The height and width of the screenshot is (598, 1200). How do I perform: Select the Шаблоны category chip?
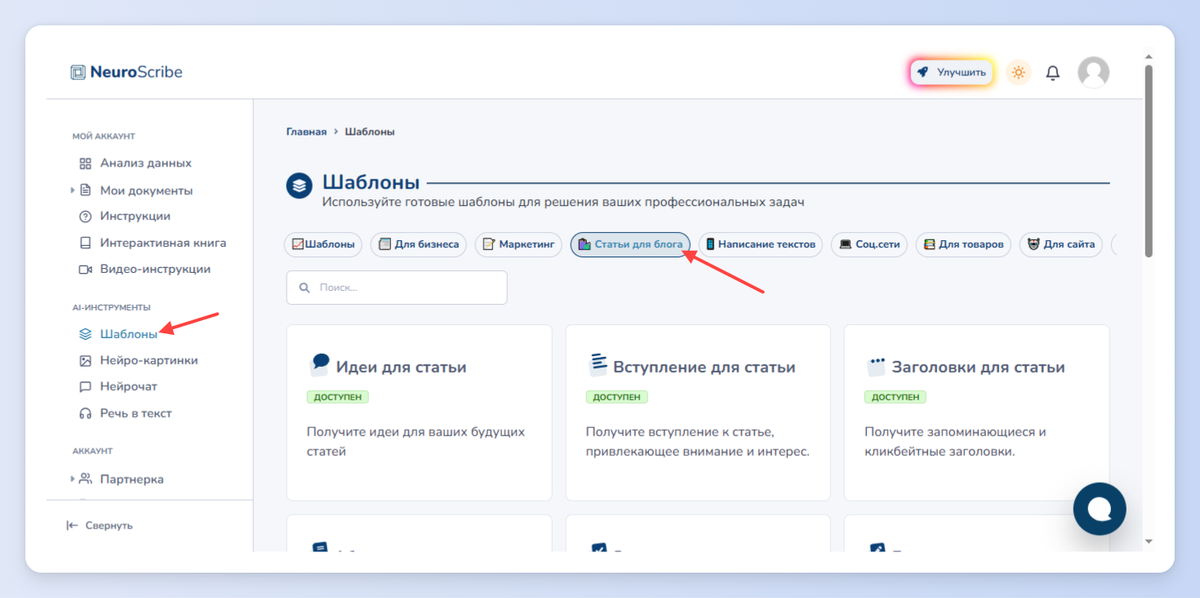(324, 244)
